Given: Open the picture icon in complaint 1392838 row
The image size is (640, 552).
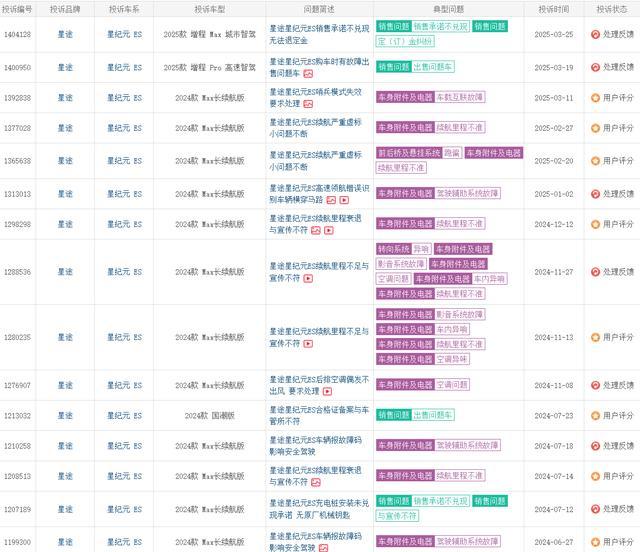Looking at the screenshot, I should click(x=308, y=104).
